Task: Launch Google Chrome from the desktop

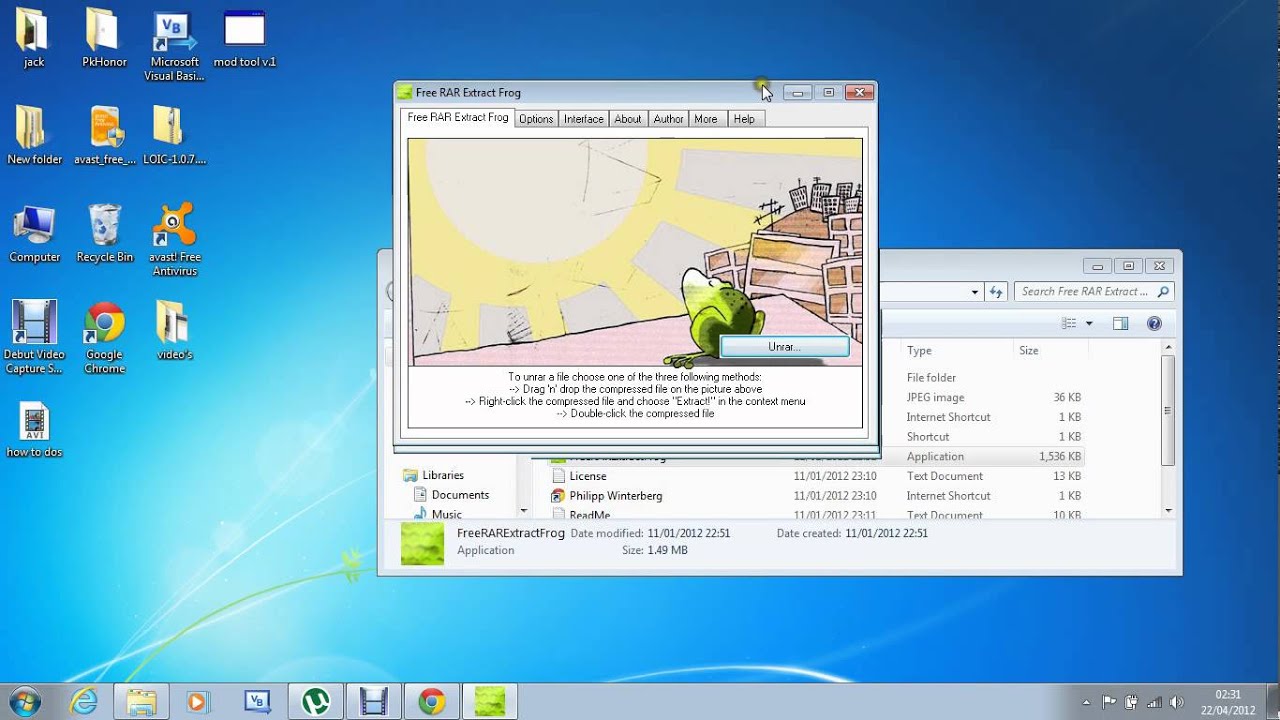Action: click(x=104, y=338)
